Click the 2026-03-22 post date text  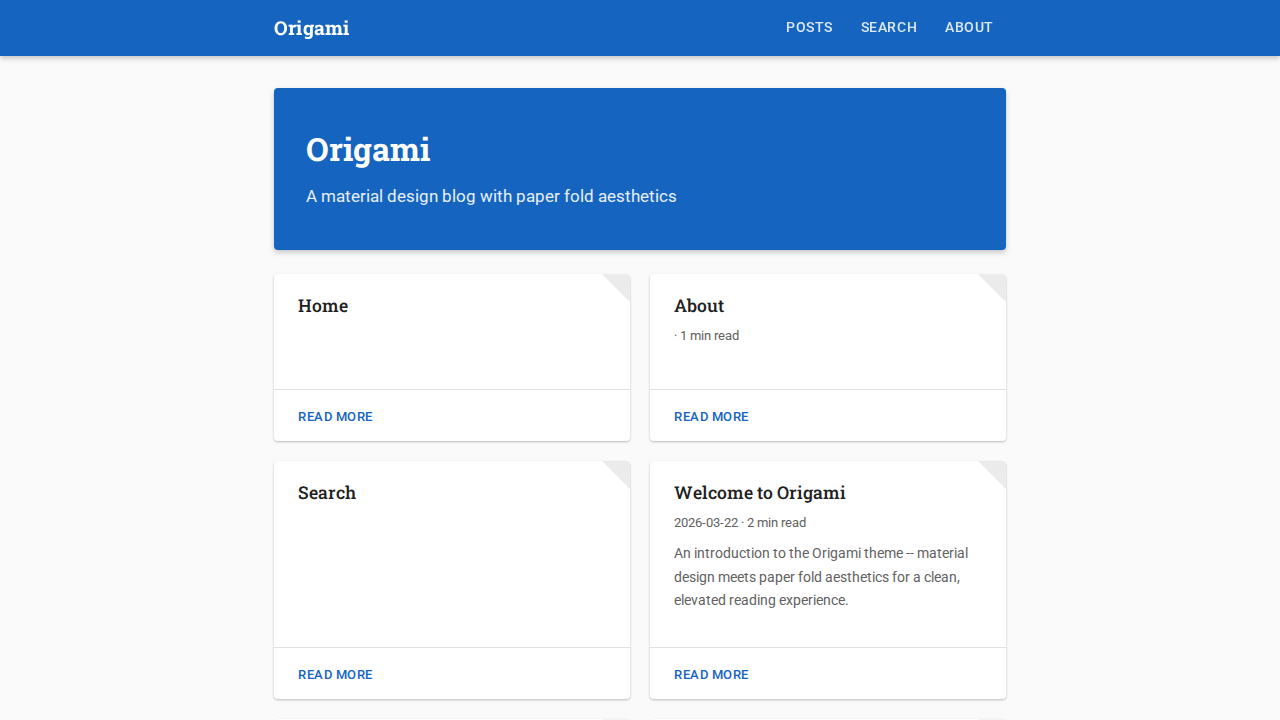coord(705,523)
